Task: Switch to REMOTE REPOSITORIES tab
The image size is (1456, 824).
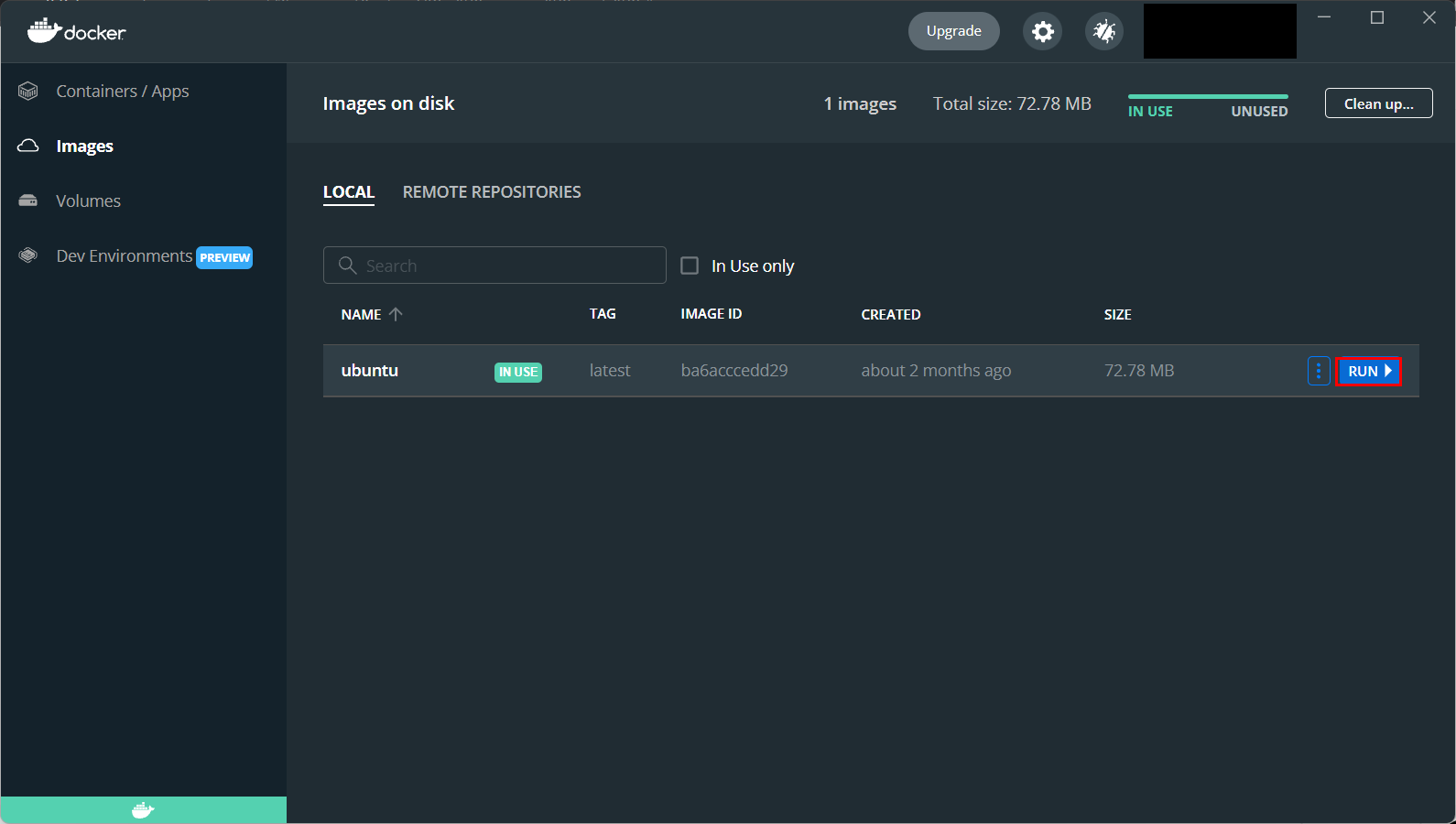Action: coord(492,192)
